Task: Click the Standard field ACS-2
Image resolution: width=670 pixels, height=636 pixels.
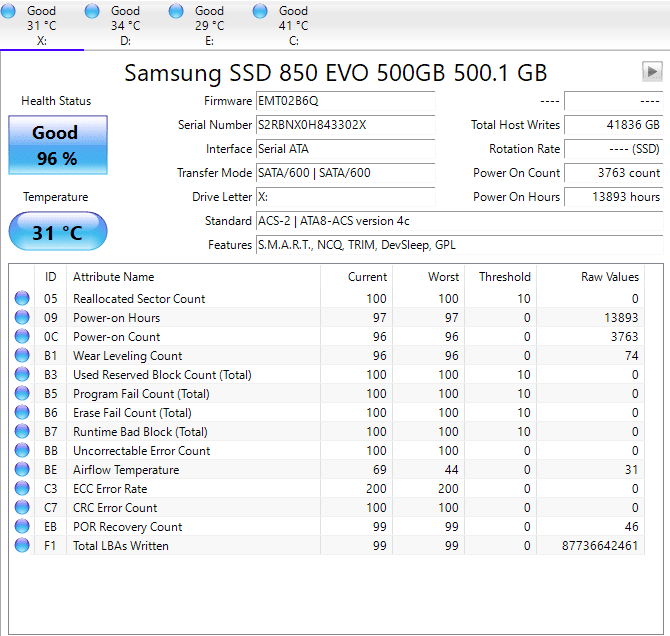Action: coord(459,221)
